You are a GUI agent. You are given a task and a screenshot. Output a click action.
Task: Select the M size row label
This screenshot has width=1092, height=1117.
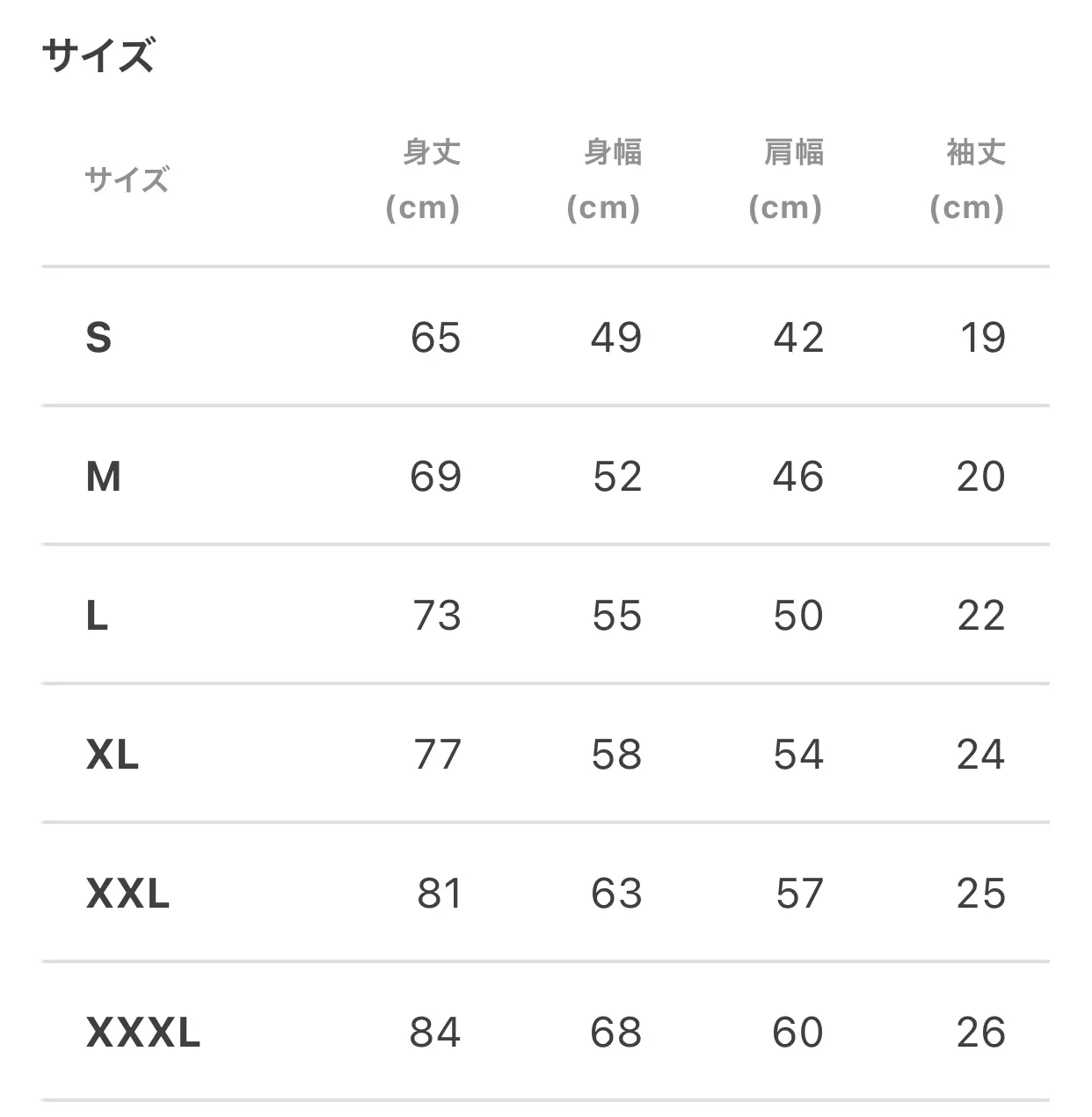coord(103,477)
